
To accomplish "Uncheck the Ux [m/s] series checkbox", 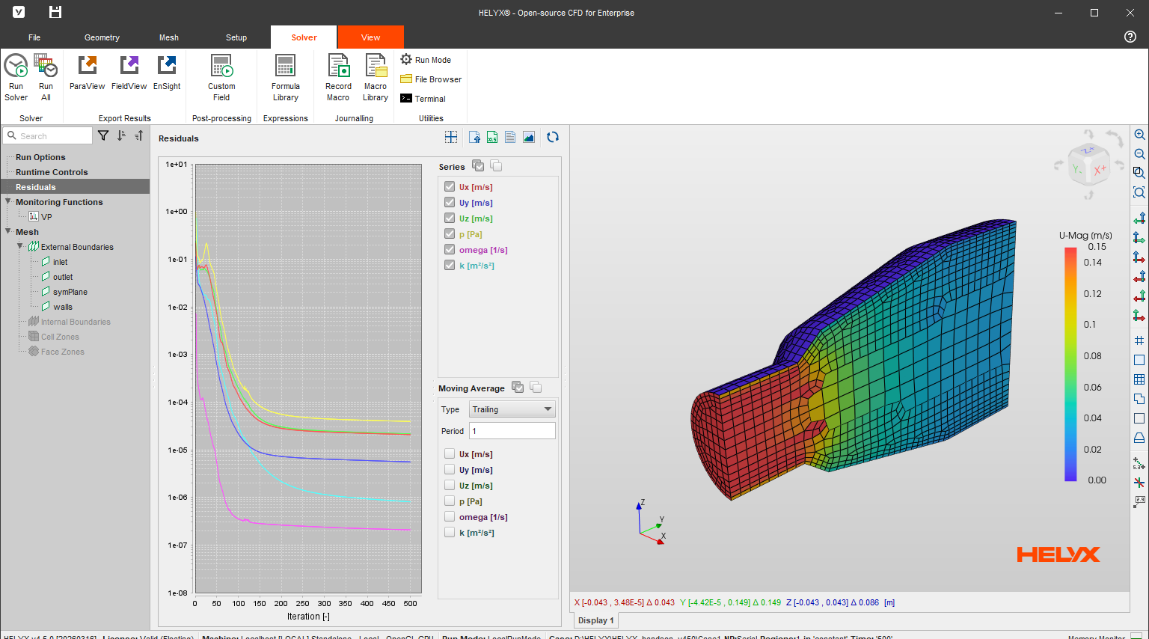I will (x=449, y=187).
